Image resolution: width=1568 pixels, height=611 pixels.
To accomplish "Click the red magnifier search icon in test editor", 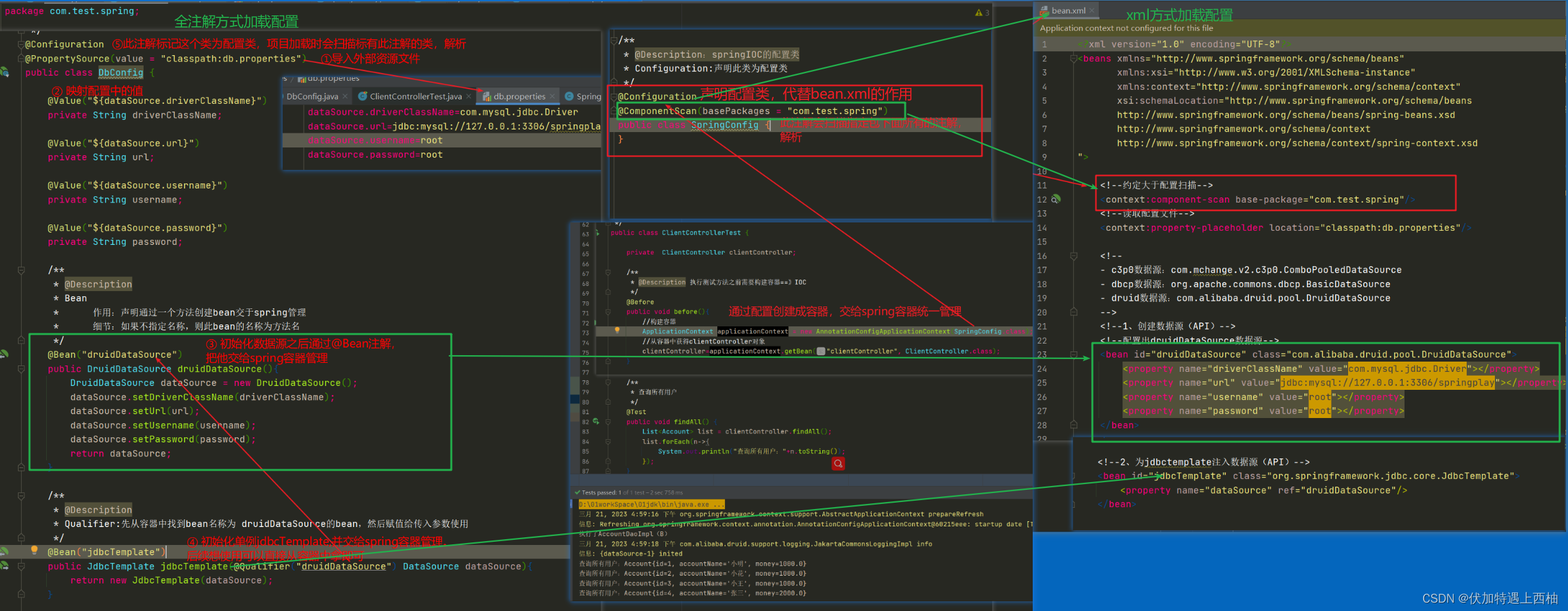I will (x=838, y=463).
